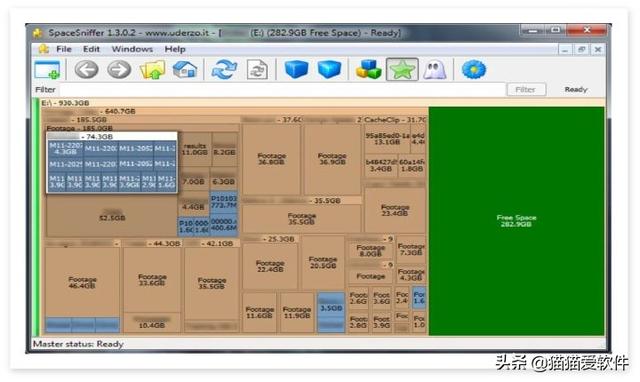
Task: Click the folder up-level icon
Action: [152, 69]
